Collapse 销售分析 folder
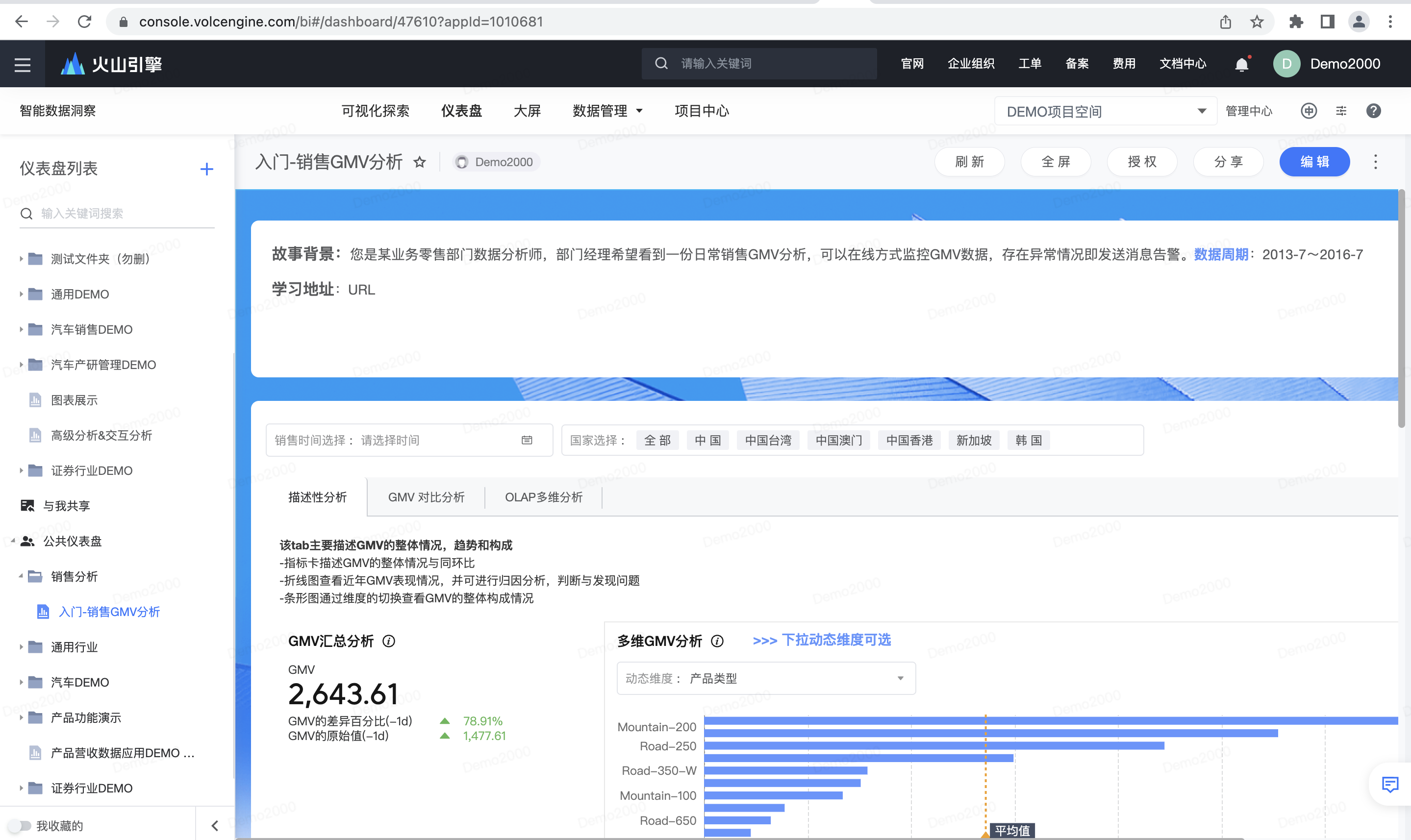 (x=21, y=576)
